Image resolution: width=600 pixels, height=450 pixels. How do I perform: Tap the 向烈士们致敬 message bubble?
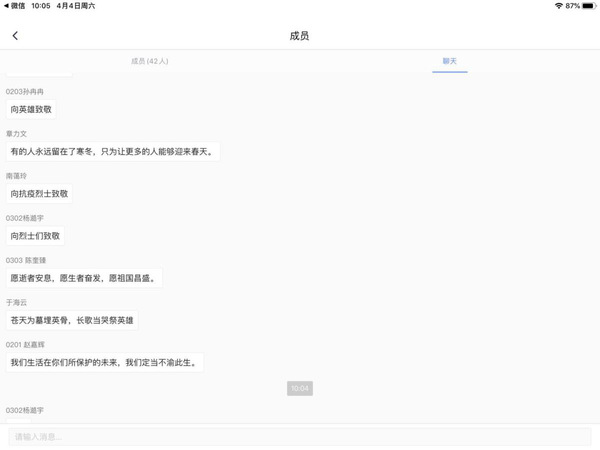(x=35, y=236)
